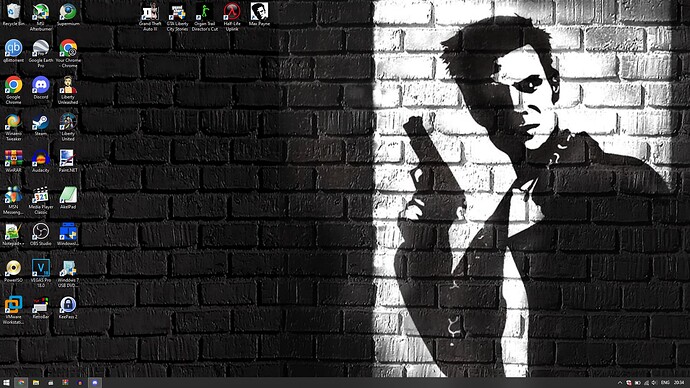The height and width of the screenshot is (388, 690).
Task: Open the Paint.NET desktop icon
Action: [68, 161]
